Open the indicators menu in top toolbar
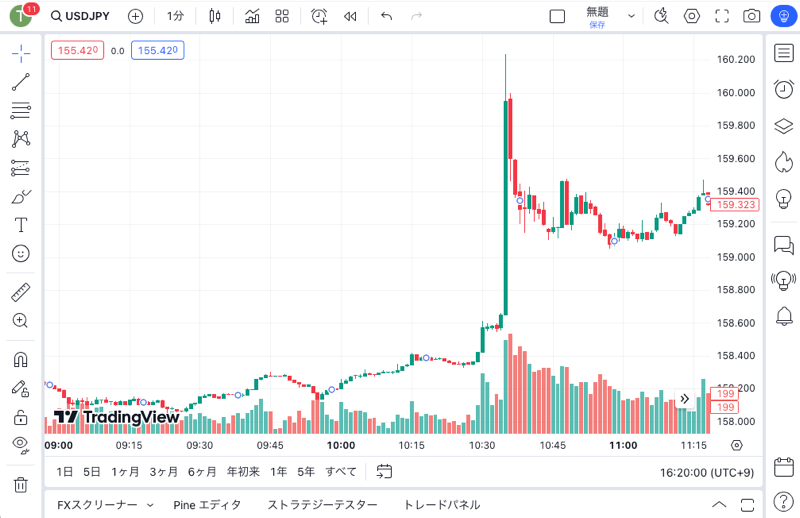 (252, 16)
